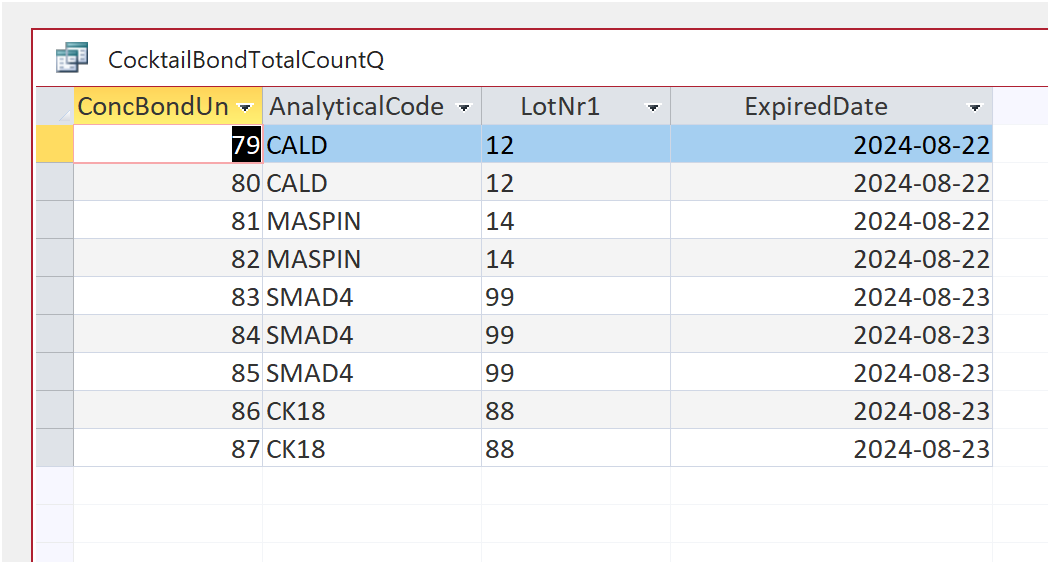Screen dimensions: 1050x564
Task: Click the select-all corner of the datasheet
Action: [x=55, y=106]
